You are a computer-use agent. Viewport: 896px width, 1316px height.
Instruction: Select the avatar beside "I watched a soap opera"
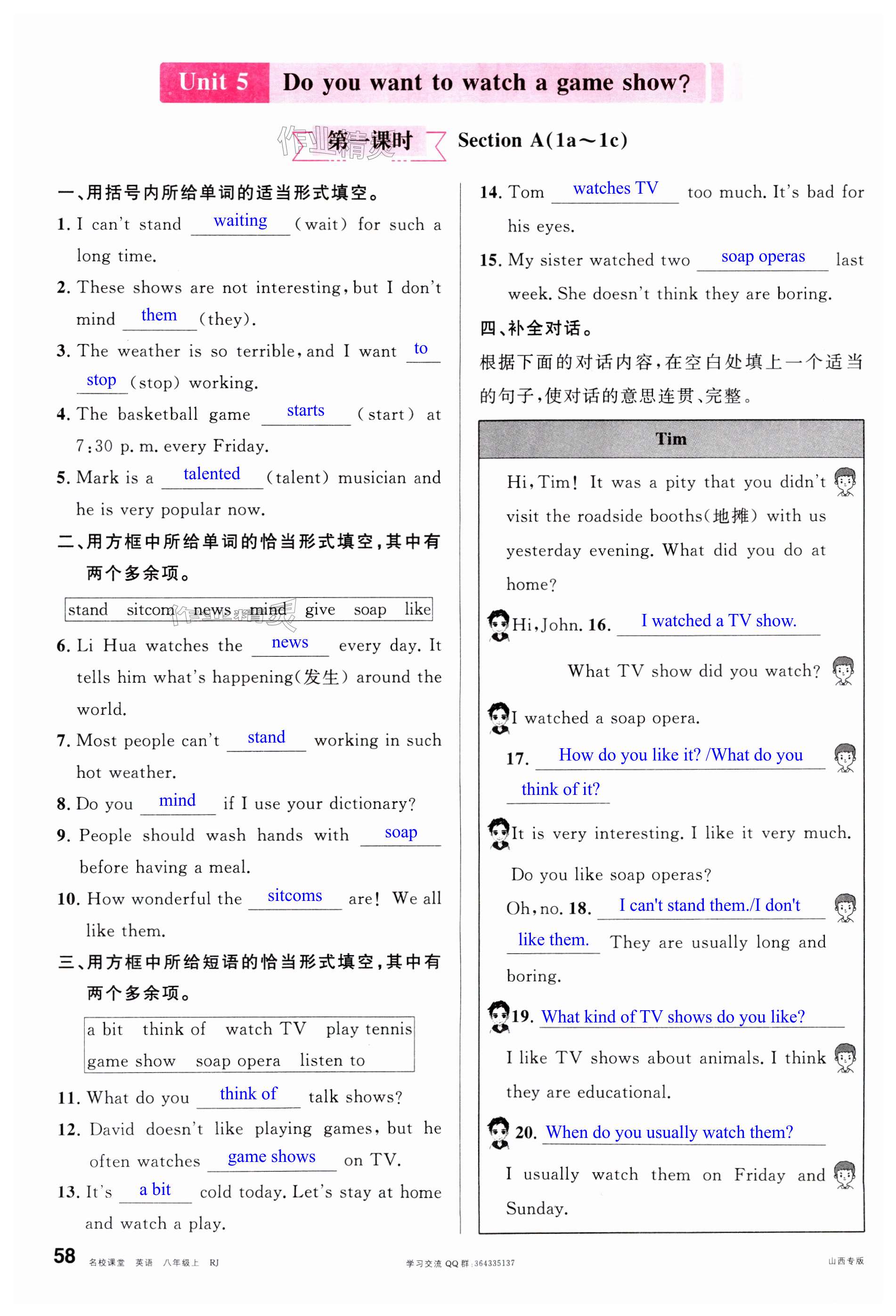click(498, 718)
